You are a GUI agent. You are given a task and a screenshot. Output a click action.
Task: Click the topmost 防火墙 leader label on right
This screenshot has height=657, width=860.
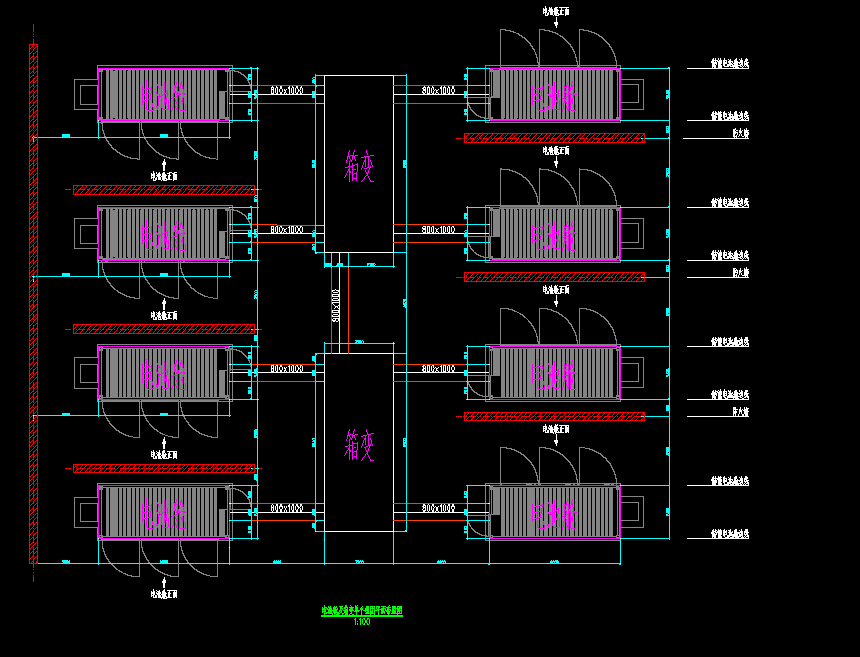click(x=740, y=133)
